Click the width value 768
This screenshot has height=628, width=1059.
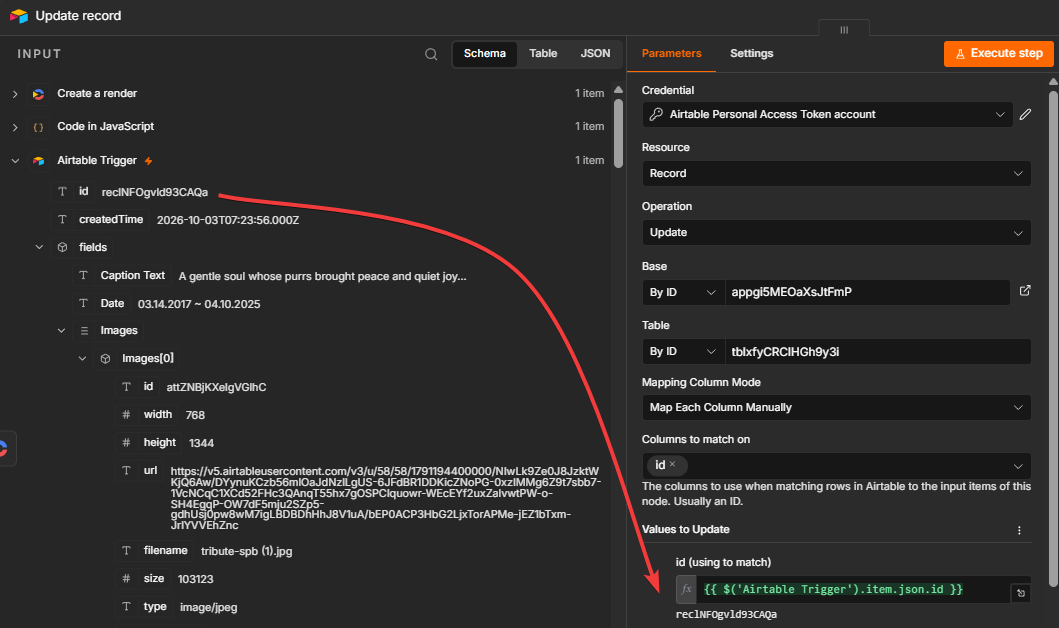[x=195, y=415]
